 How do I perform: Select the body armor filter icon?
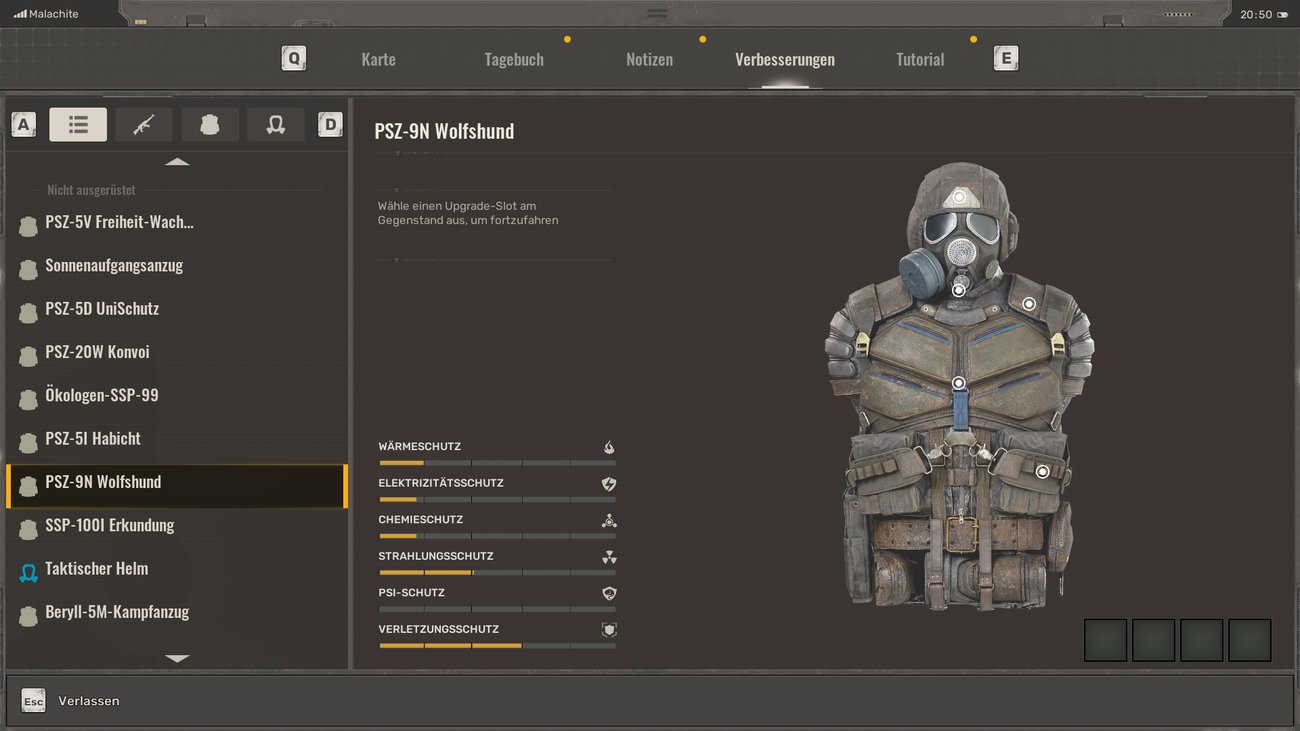(210, 125)
